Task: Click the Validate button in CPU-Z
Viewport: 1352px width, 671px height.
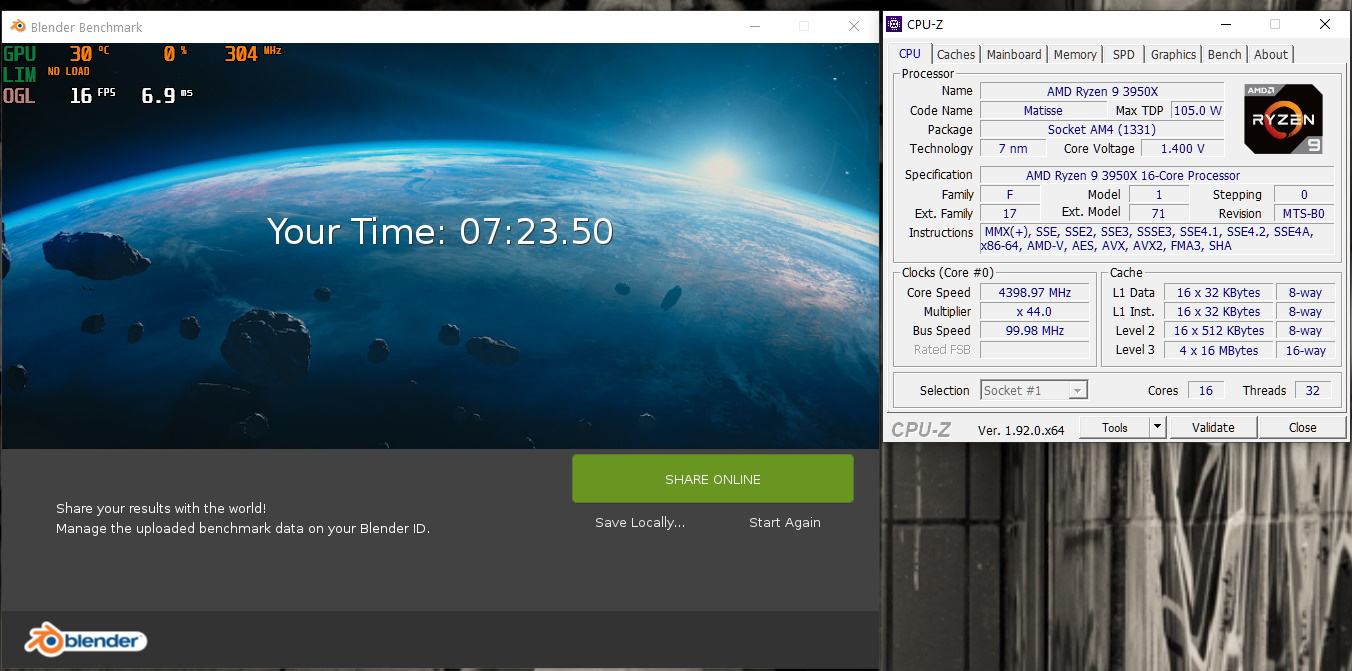Action: 1213,427
